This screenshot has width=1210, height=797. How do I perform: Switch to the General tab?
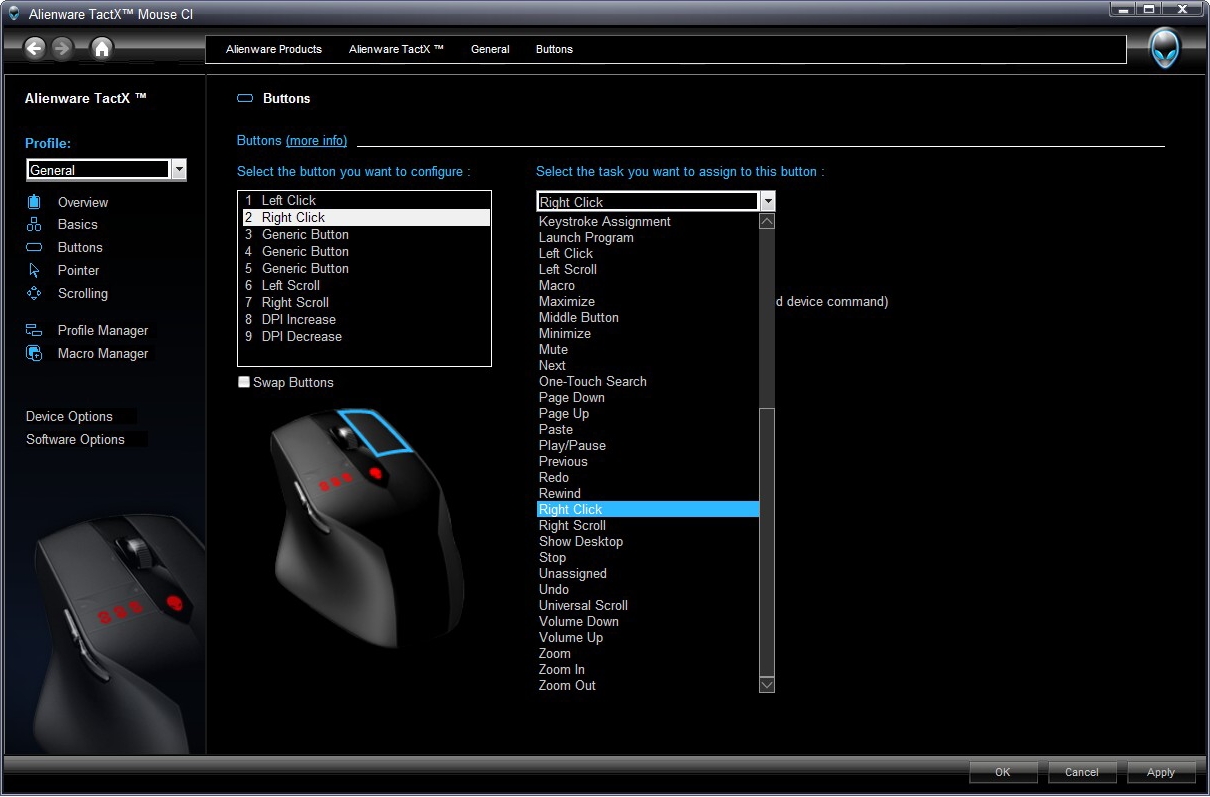[x=490, y=49]
